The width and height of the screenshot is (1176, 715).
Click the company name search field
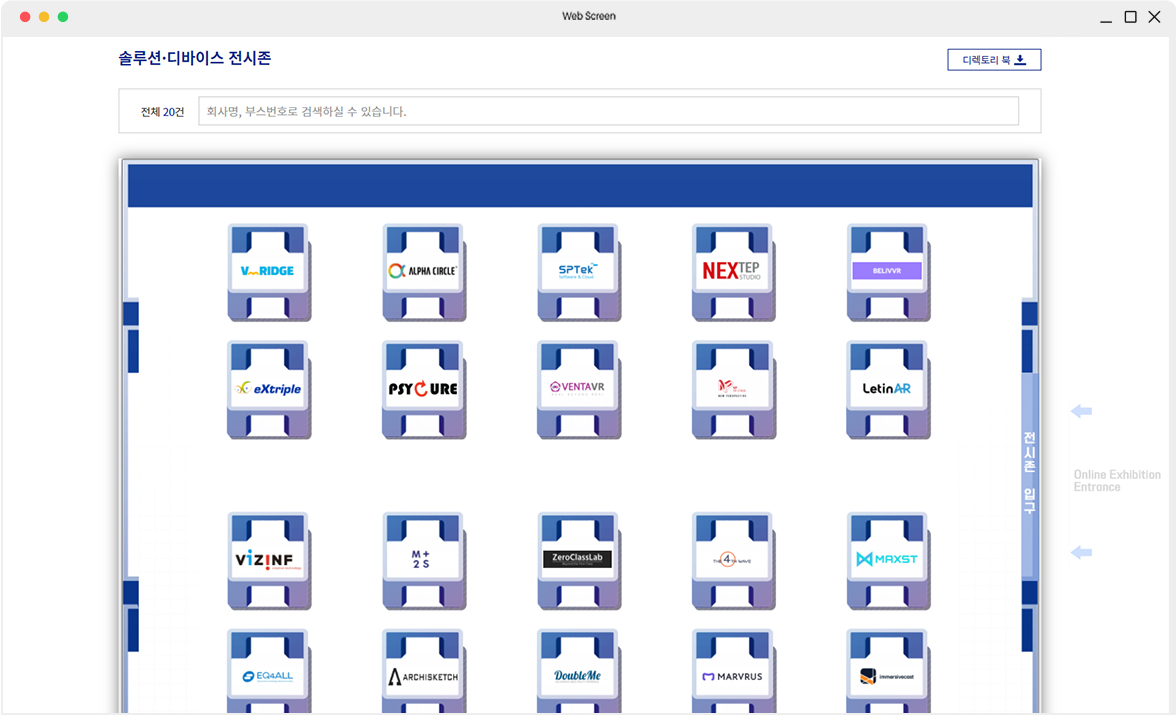pyautogui.click(x=608, y=111)
